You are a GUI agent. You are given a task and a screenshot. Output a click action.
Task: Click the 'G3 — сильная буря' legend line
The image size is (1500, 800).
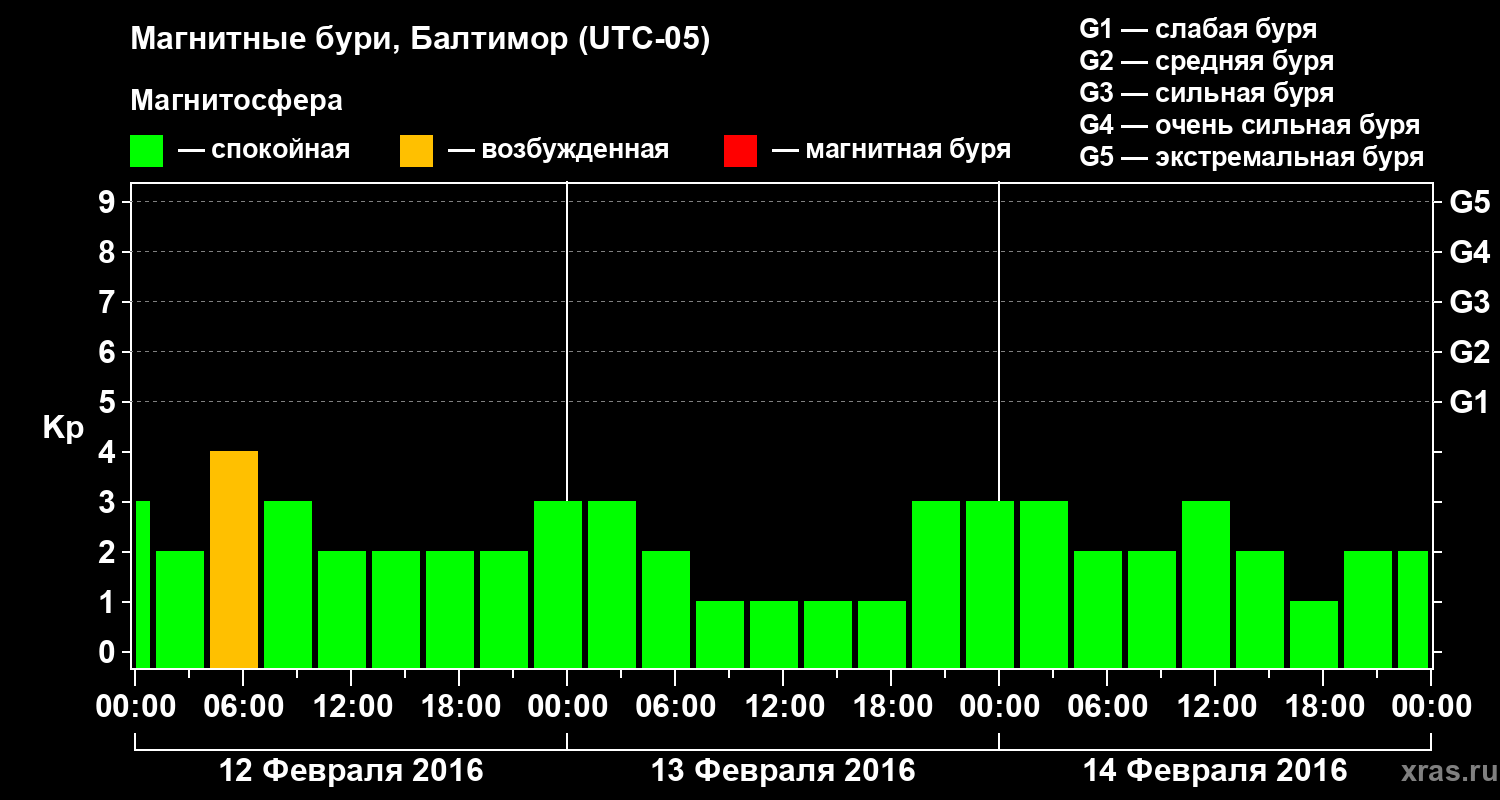point(1207,93)
